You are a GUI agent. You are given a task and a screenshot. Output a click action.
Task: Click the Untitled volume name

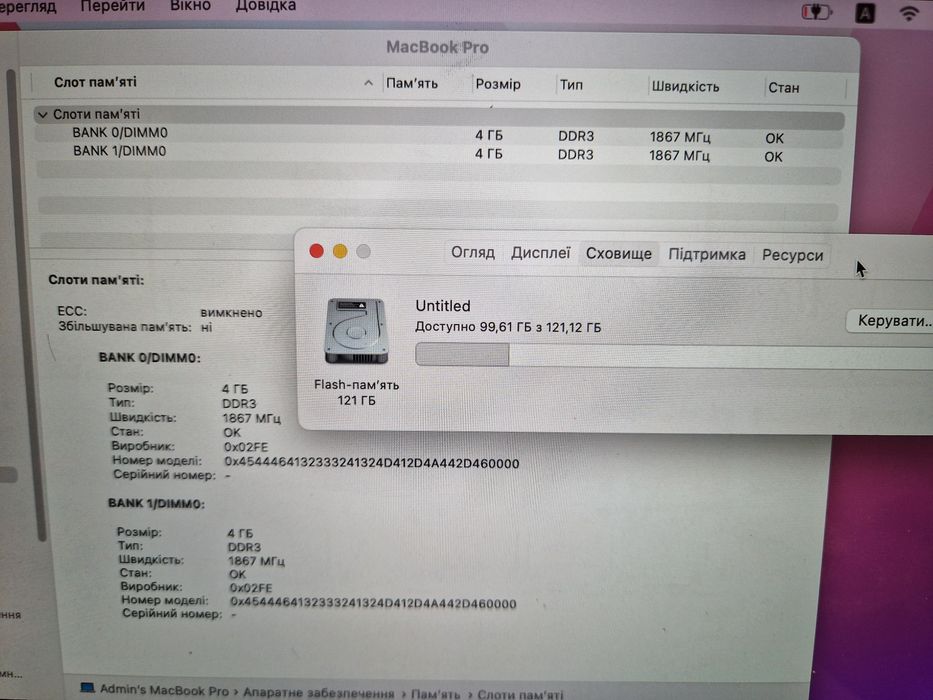pyautogui.click(x=443, y=306)
